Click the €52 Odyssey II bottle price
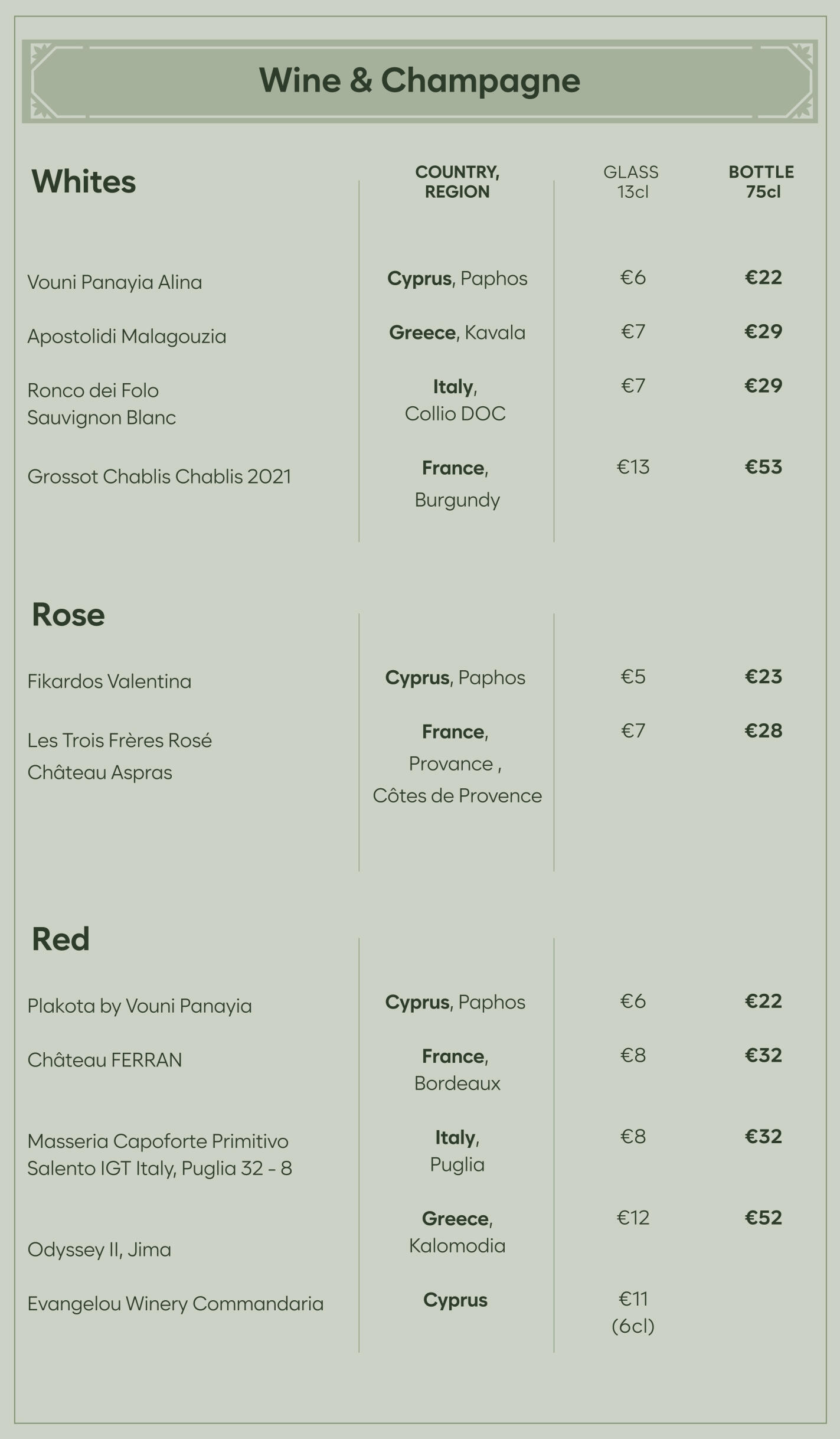The height and width of the screenshot is (1439, 840). click(763, 1218)
